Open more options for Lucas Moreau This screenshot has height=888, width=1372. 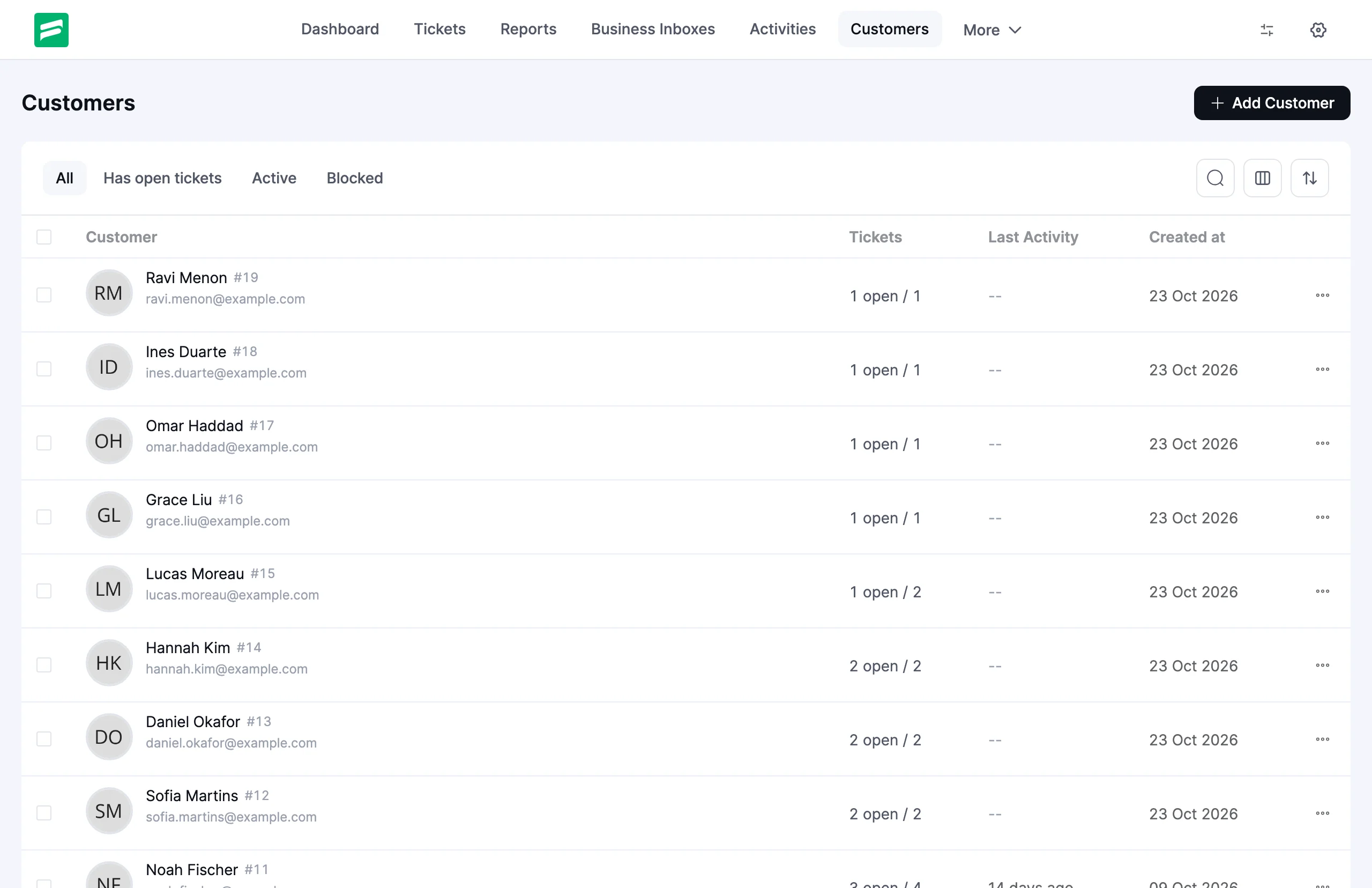(1323, 591)
